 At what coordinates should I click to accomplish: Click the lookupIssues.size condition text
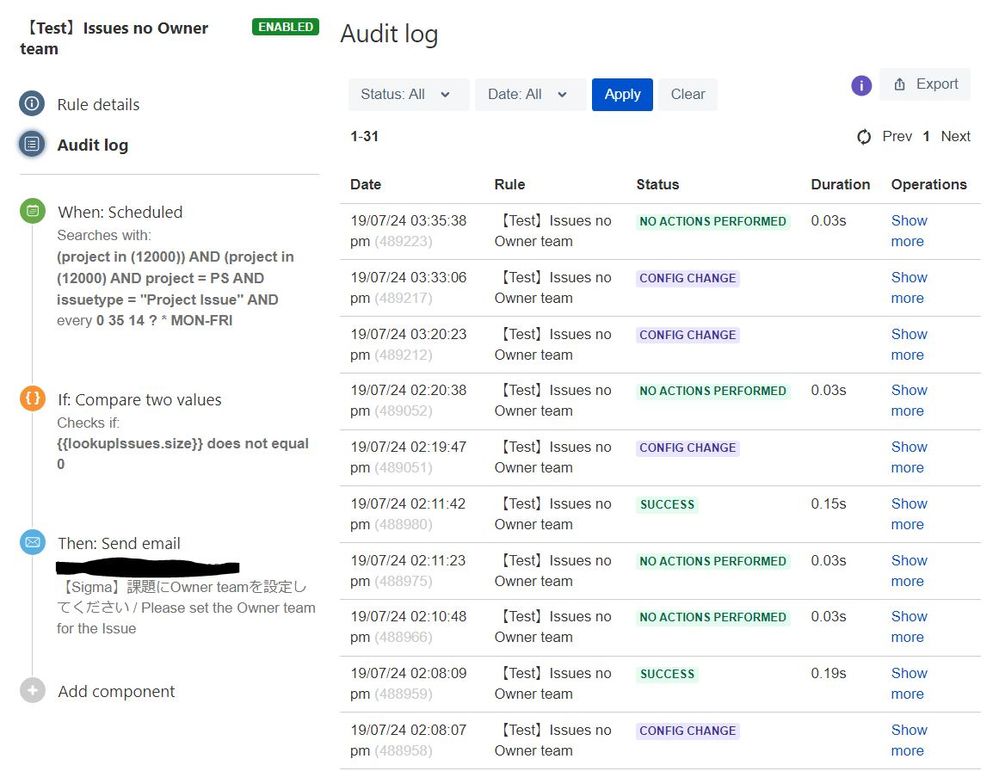click(x=183, y=454)
